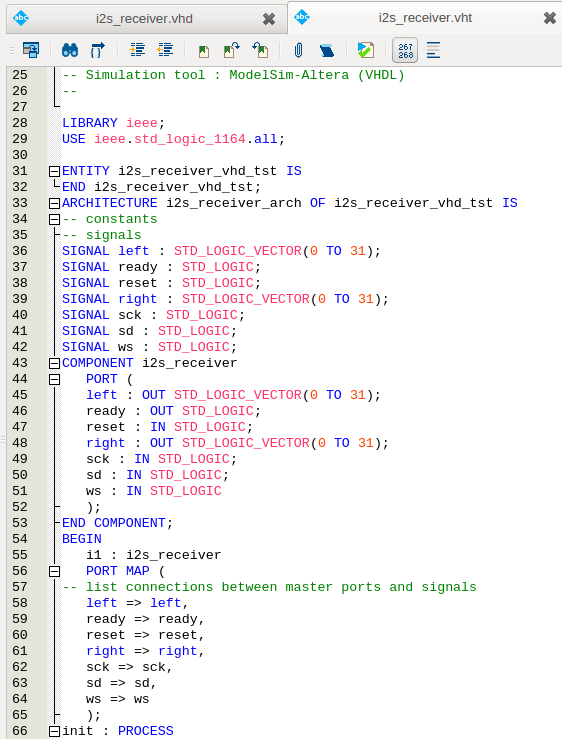Collapse the PORT MAP fold on line 56
Screen dimensions: 562x739
(x=55, y=571)
